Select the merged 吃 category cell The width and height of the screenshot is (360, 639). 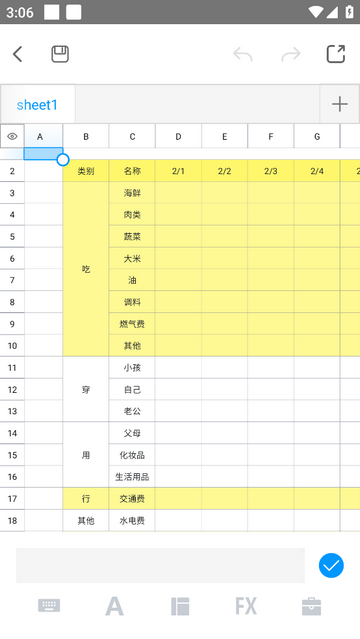pyautogui.click(x=86, y=269)
